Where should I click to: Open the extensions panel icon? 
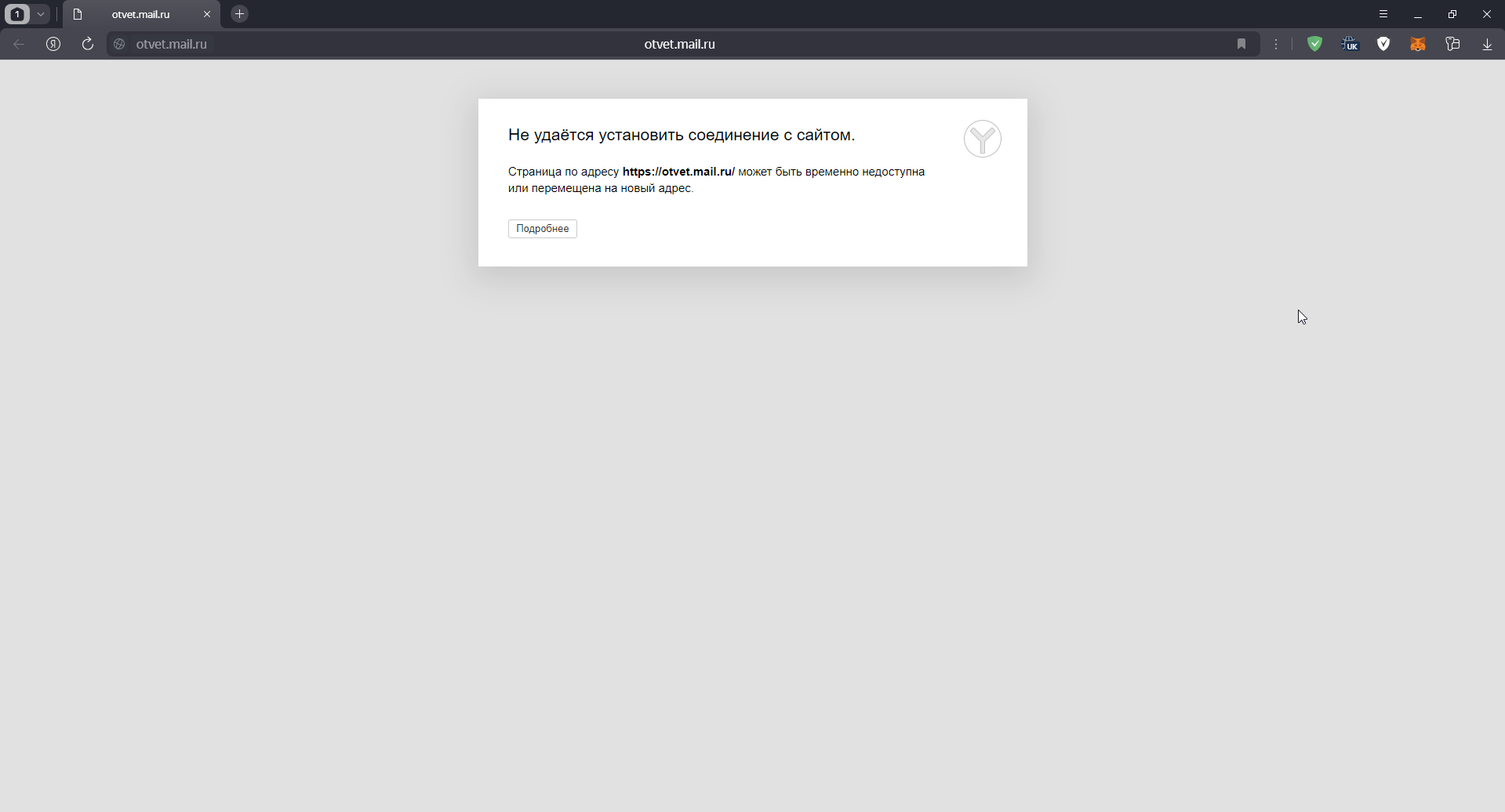(1453, 44)
